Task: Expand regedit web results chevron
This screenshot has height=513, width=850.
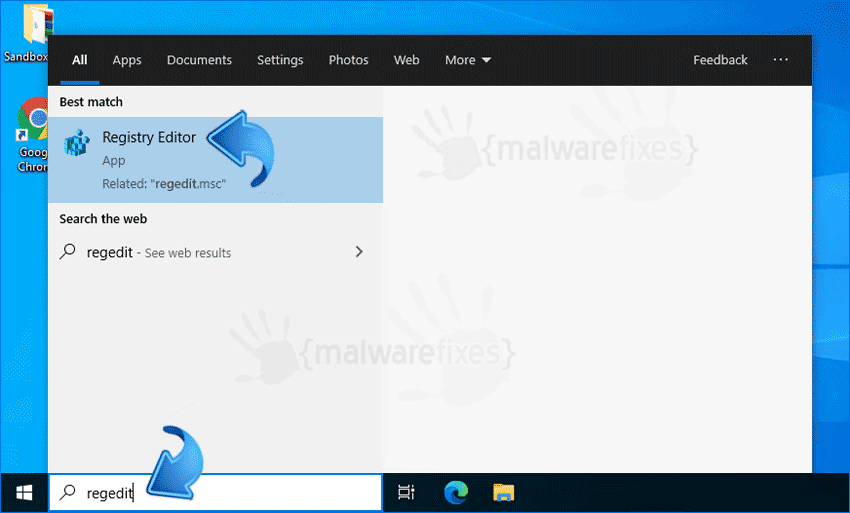Action: tap(359, 252)
